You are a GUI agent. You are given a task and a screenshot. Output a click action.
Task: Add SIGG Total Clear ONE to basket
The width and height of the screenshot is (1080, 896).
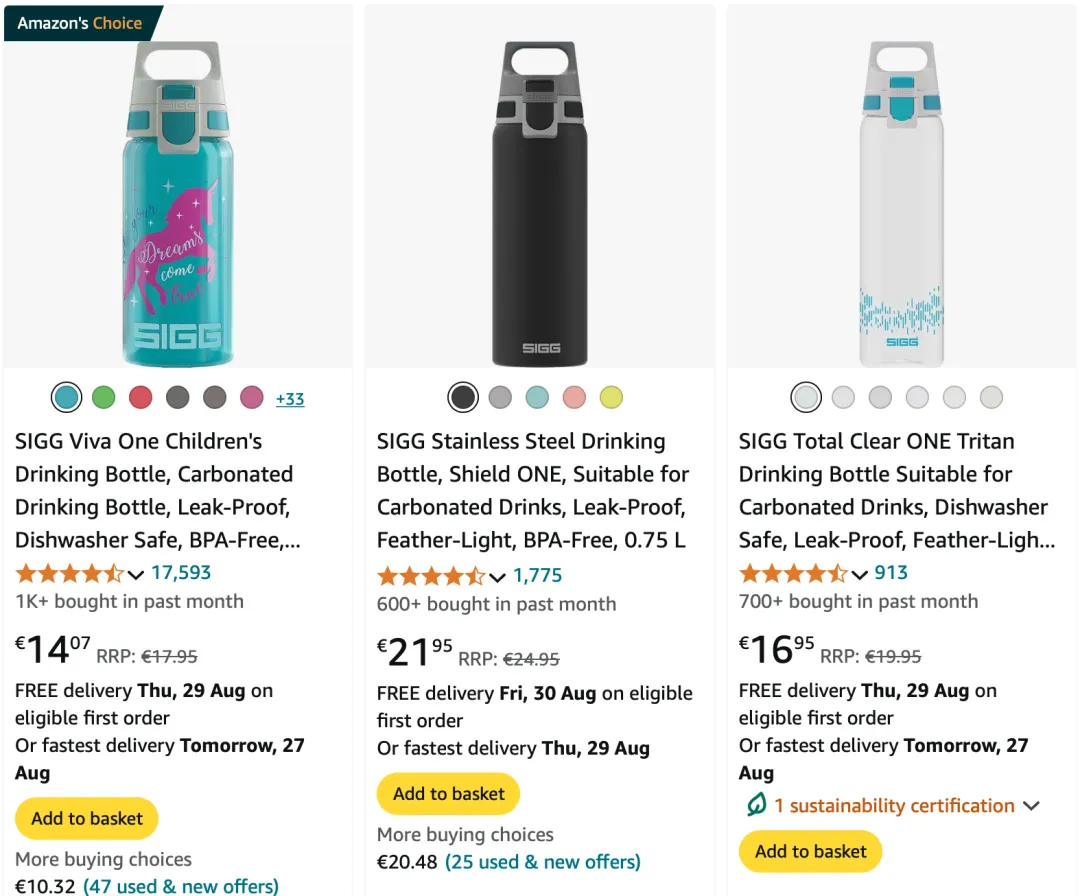811,851
